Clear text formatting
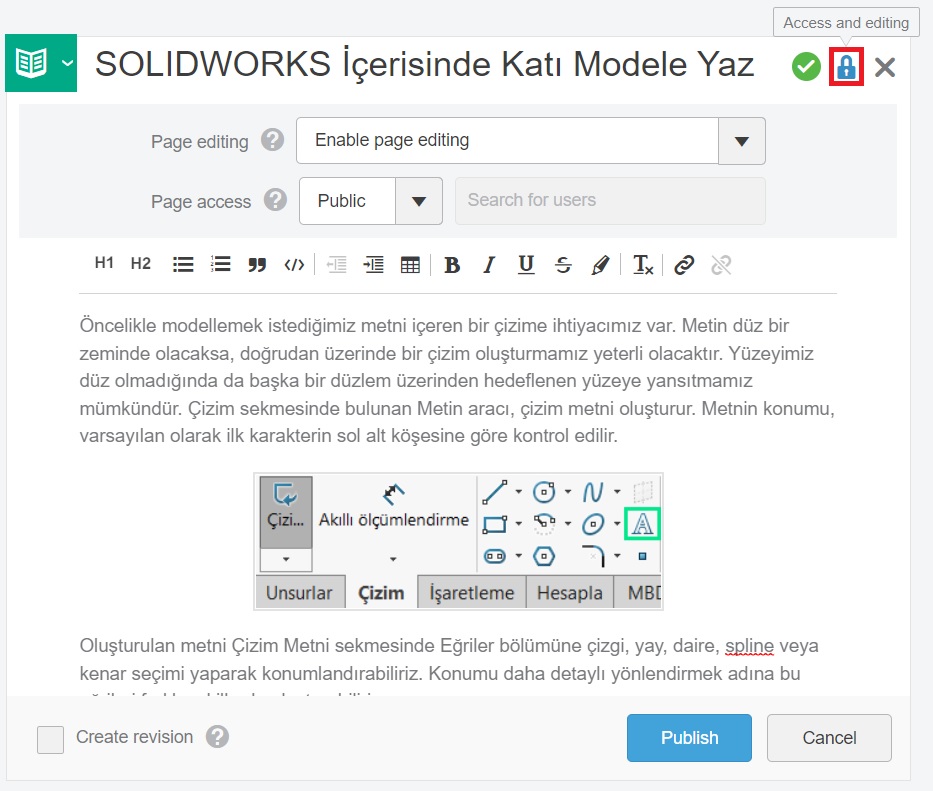The height and width of the screenshot is (791, 933). (x=643, y=265)
